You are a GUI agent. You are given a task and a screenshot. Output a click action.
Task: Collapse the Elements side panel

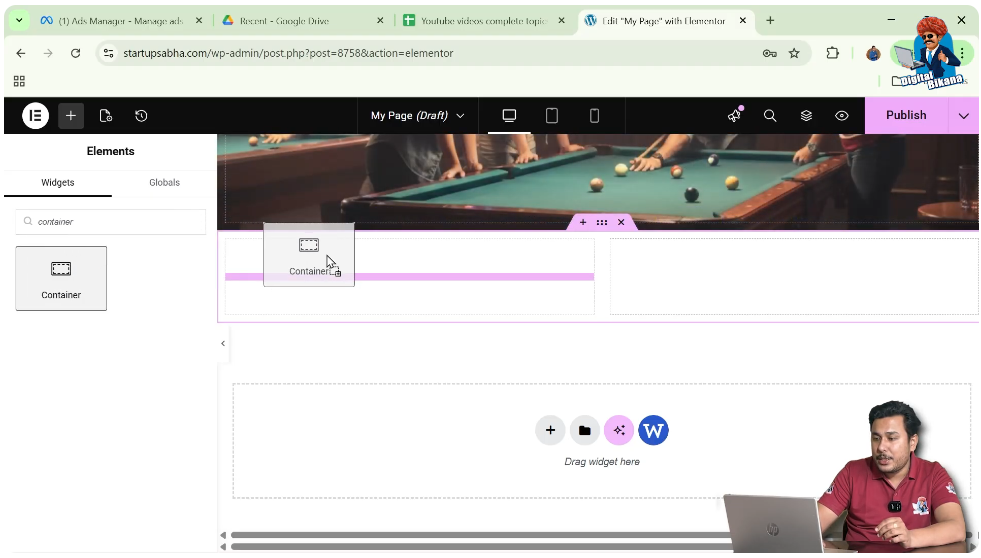223,344
